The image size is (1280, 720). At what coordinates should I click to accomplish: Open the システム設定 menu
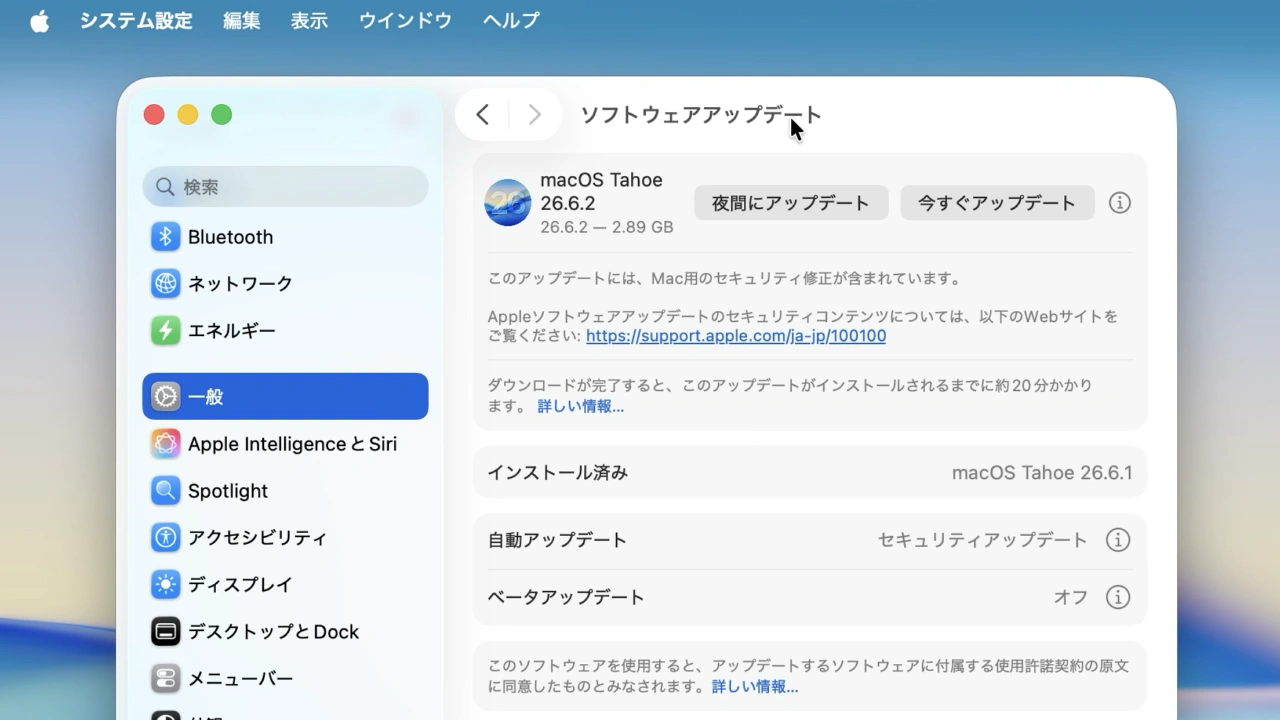pos(136,21)
